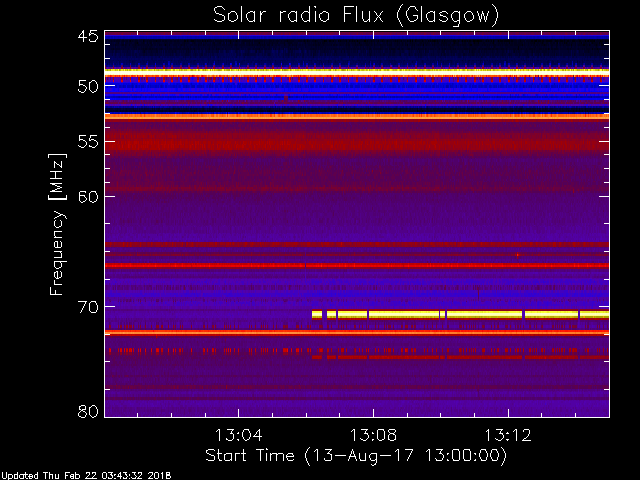Click the bright yellow emission band near 71 MHz
This screenshot has width=640, height=480.
click(460, 315)
